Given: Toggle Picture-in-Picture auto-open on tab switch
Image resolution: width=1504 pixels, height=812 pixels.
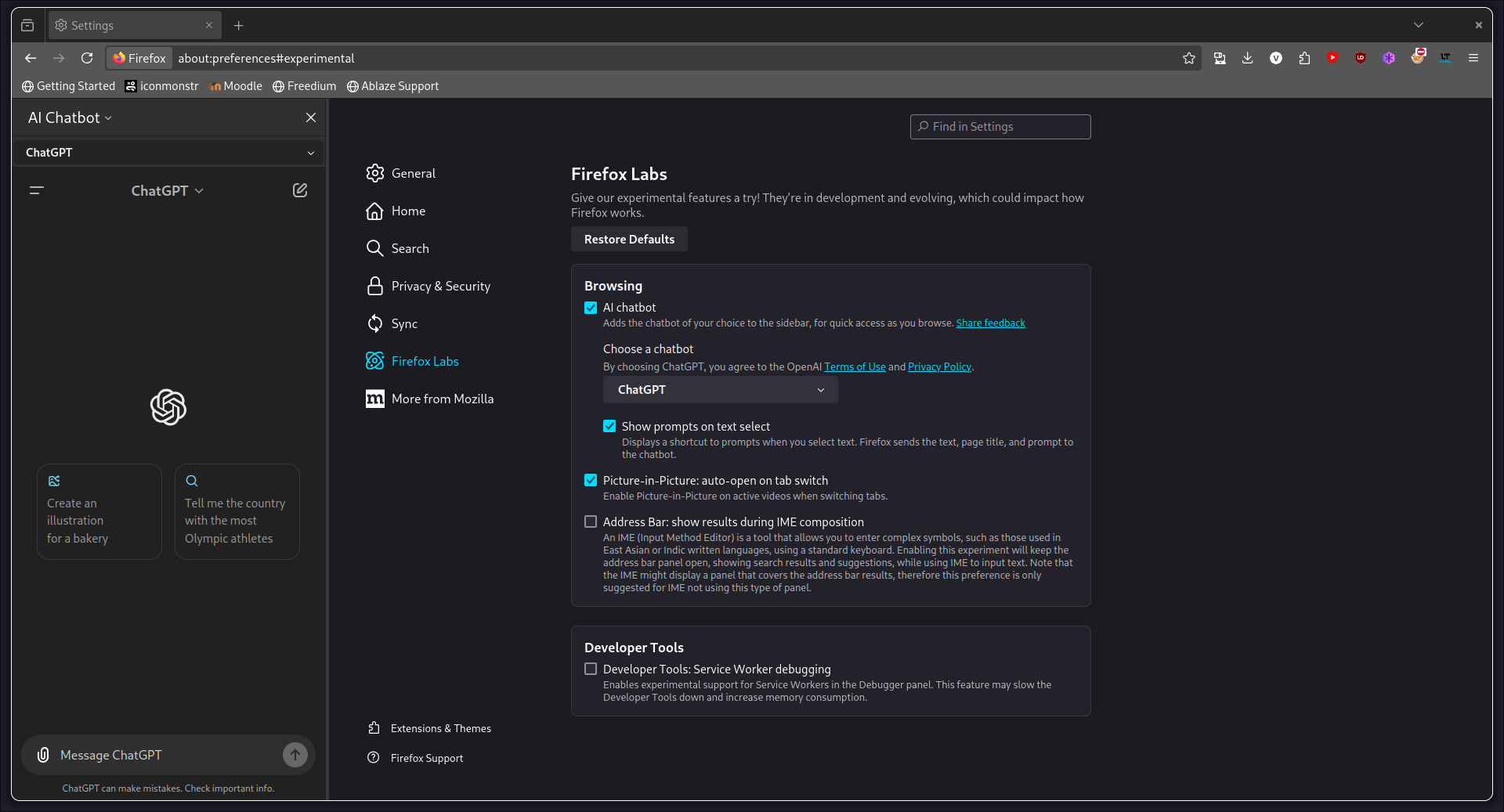Looking at the screenshot, I should pyautogui.click(x=591, y=480).
